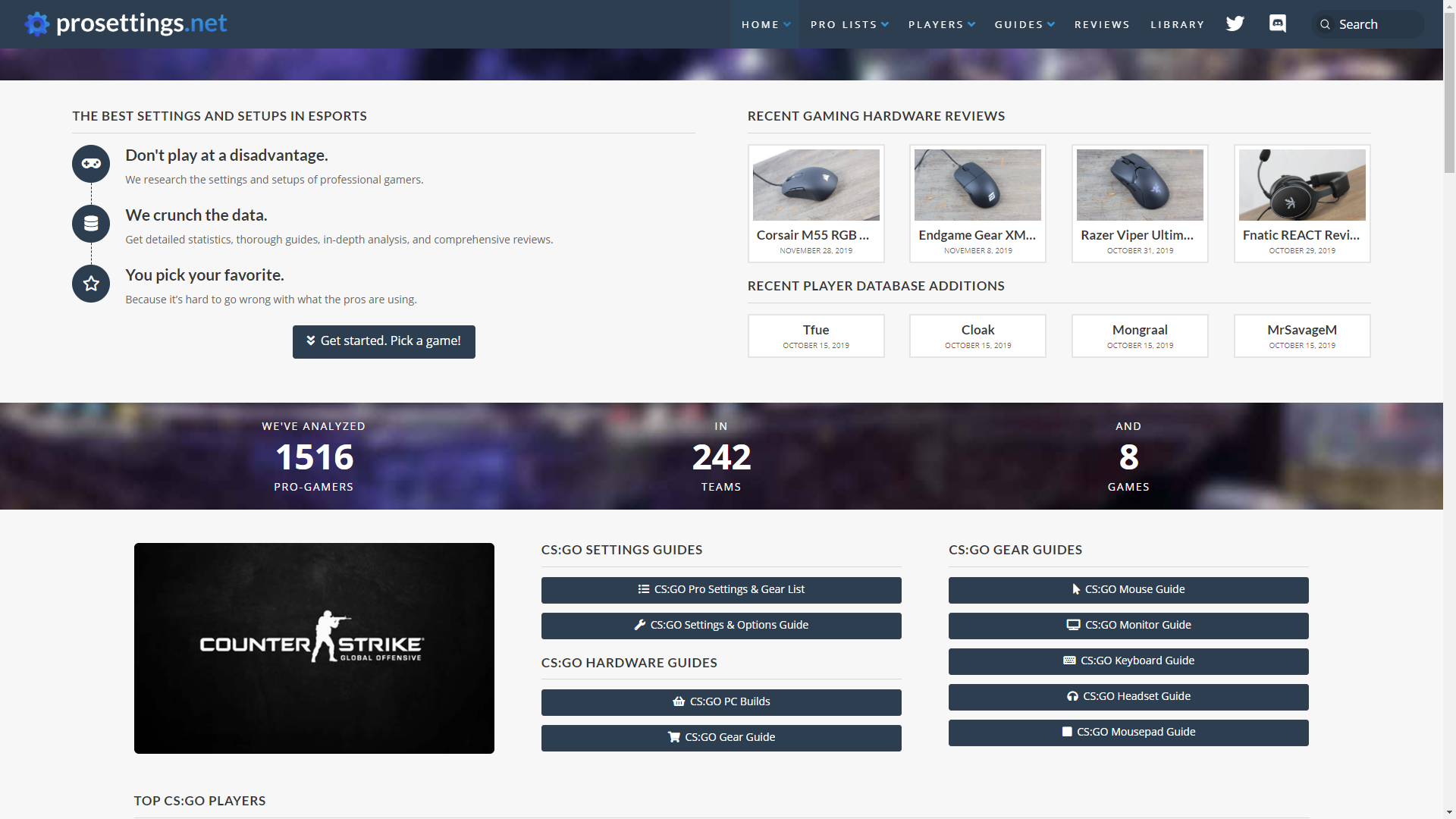
Task: Click the prosettings.net gear logo
Action: coord(36,24)
